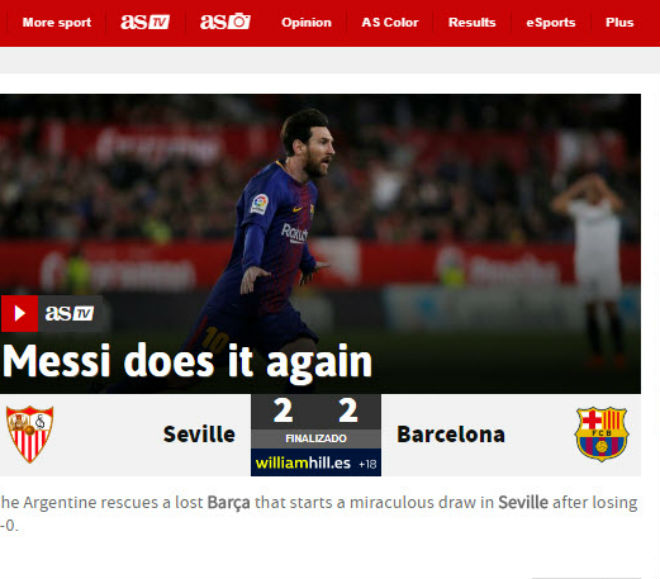
Task: Click the AS TV badge on video
Action: (x=70, y=313)
